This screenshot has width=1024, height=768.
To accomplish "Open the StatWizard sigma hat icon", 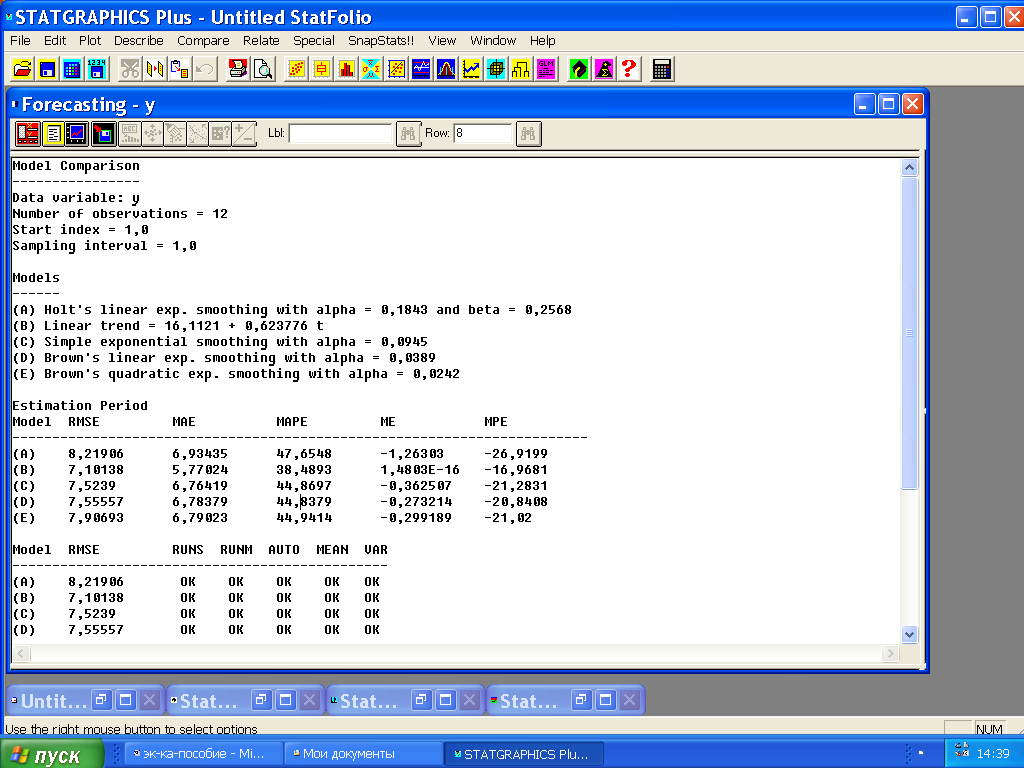I will [x=604, y=69].
